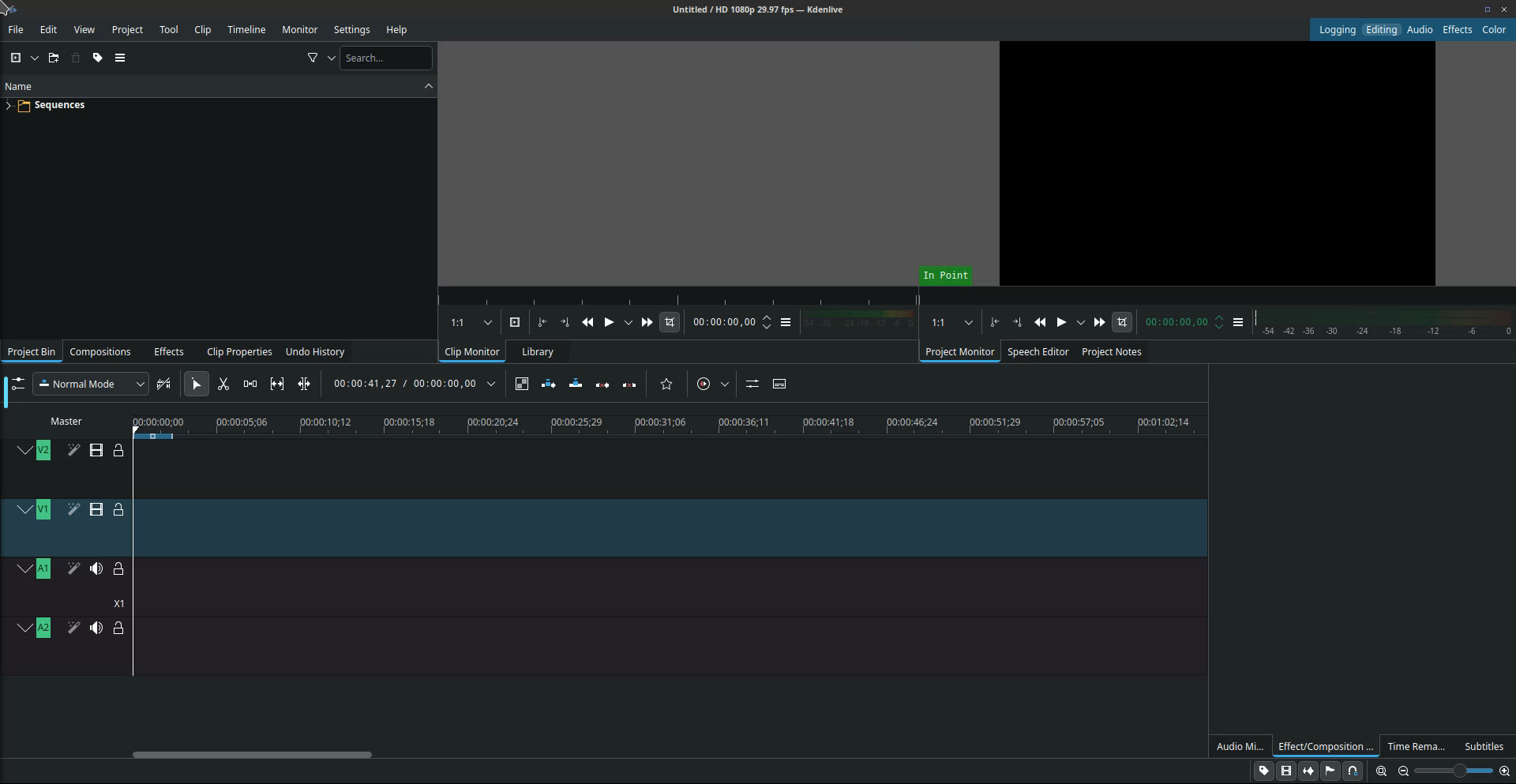
Task: Switch to the Compositions tab
Action: (100, 352)
